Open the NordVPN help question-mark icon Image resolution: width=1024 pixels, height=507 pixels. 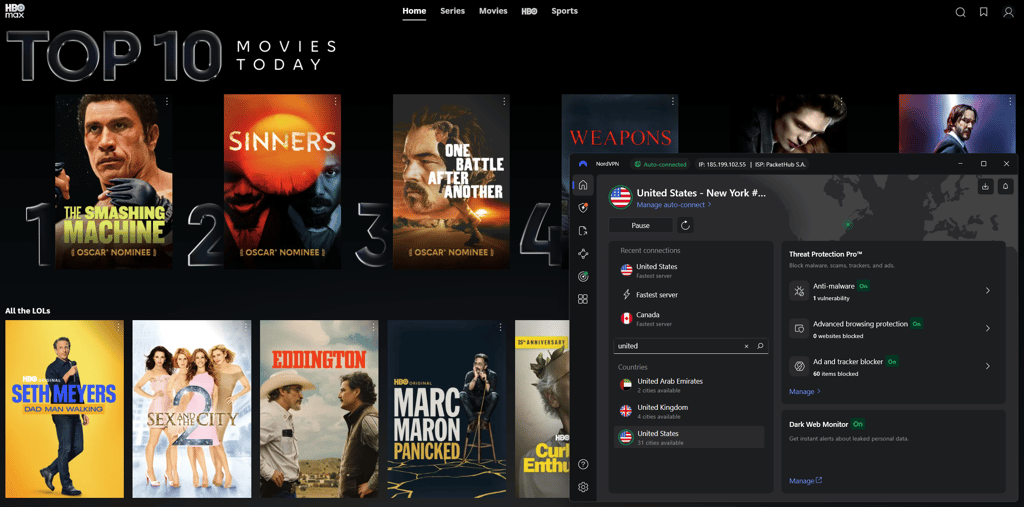pyautogui.click(x=583, y=465)
